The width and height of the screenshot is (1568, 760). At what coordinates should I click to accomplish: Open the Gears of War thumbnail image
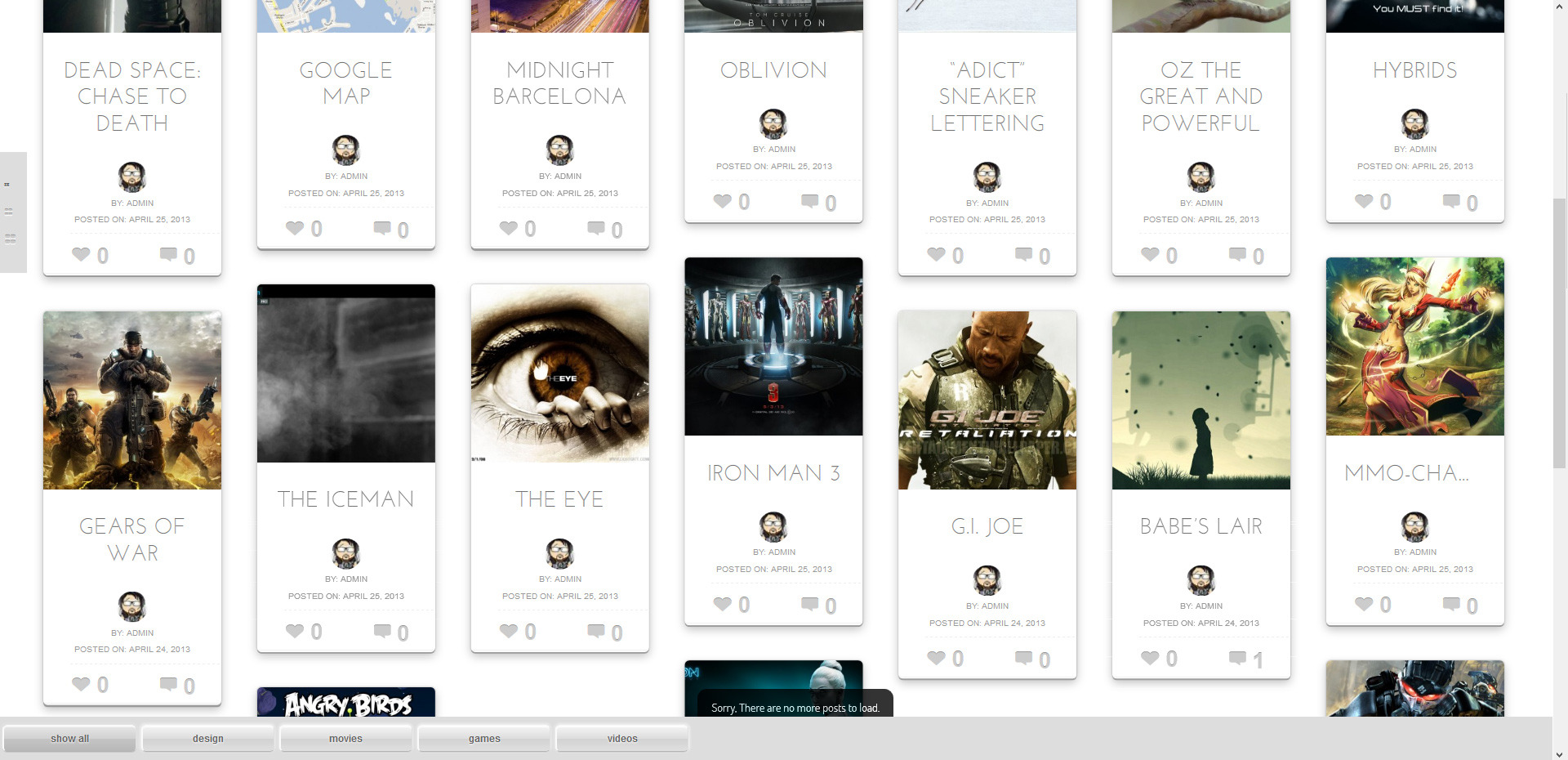[132, 400]
